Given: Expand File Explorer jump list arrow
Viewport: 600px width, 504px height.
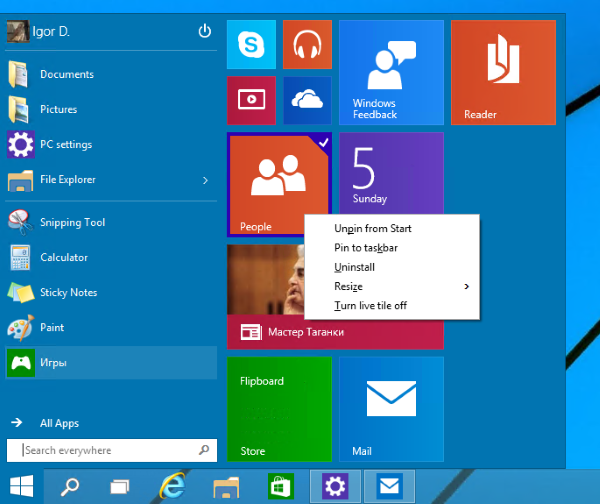Looking at the screenshot, I should pyautogui.click(x=205, y=180).
